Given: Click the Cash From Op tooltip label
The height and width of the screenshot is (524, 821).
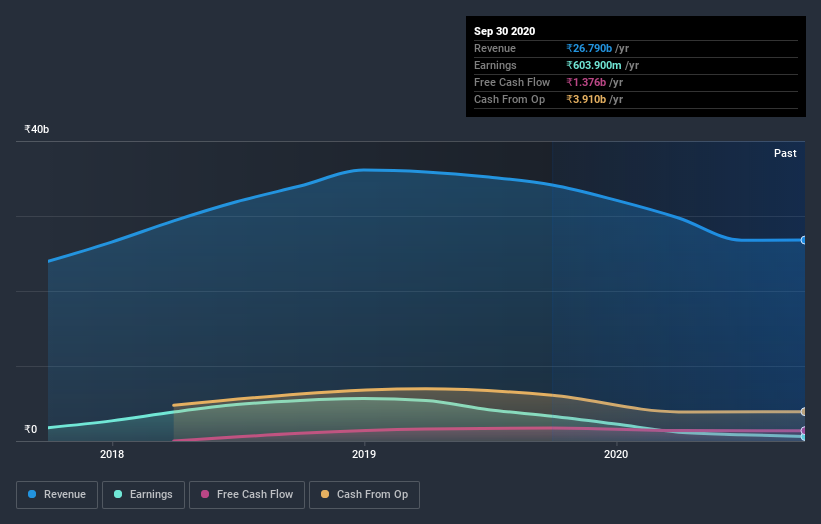Looking at the screenshot, I should [x=509, y=99].
